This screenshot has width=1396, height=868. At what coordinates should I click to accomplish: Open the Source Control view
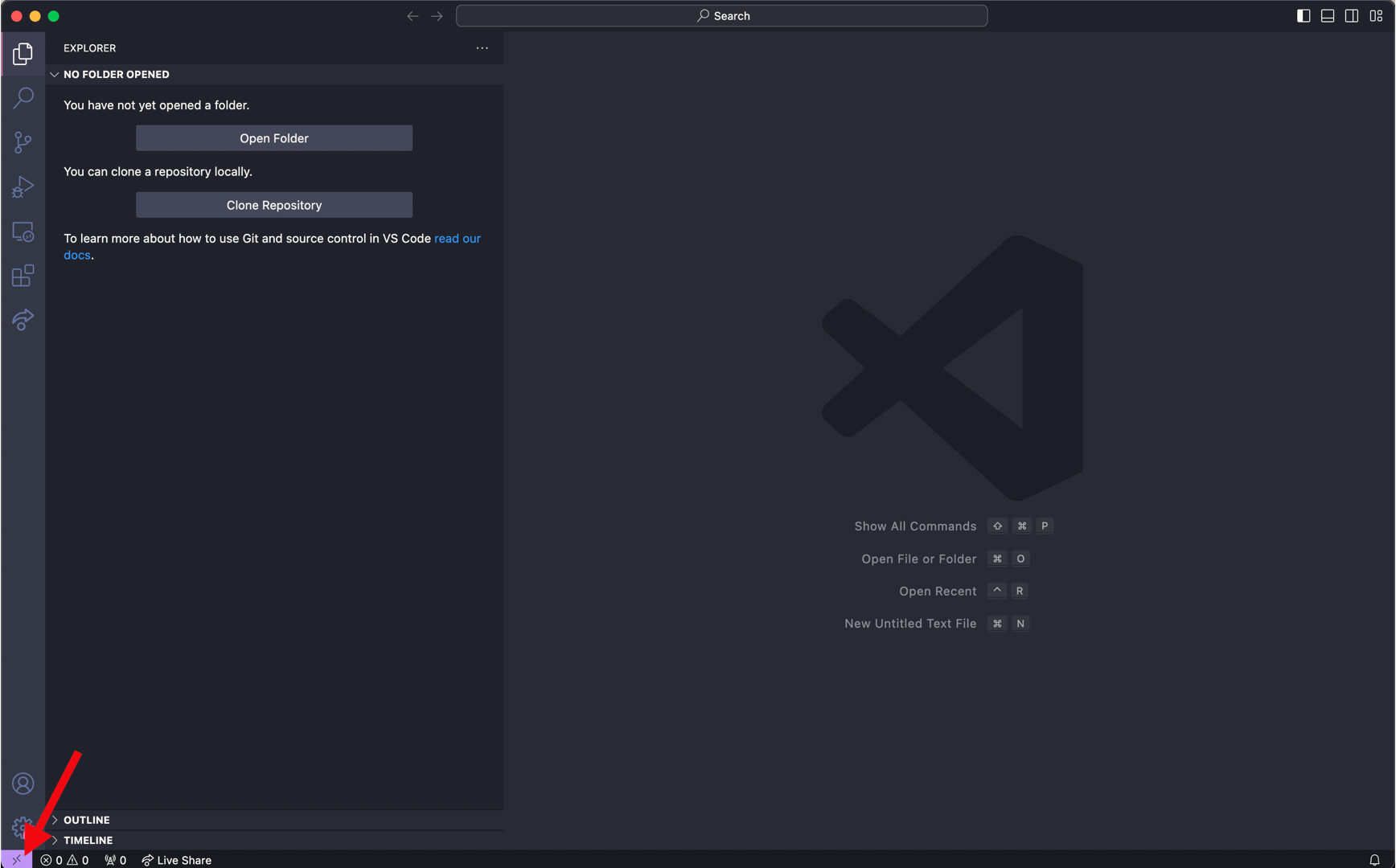(23, 142)
